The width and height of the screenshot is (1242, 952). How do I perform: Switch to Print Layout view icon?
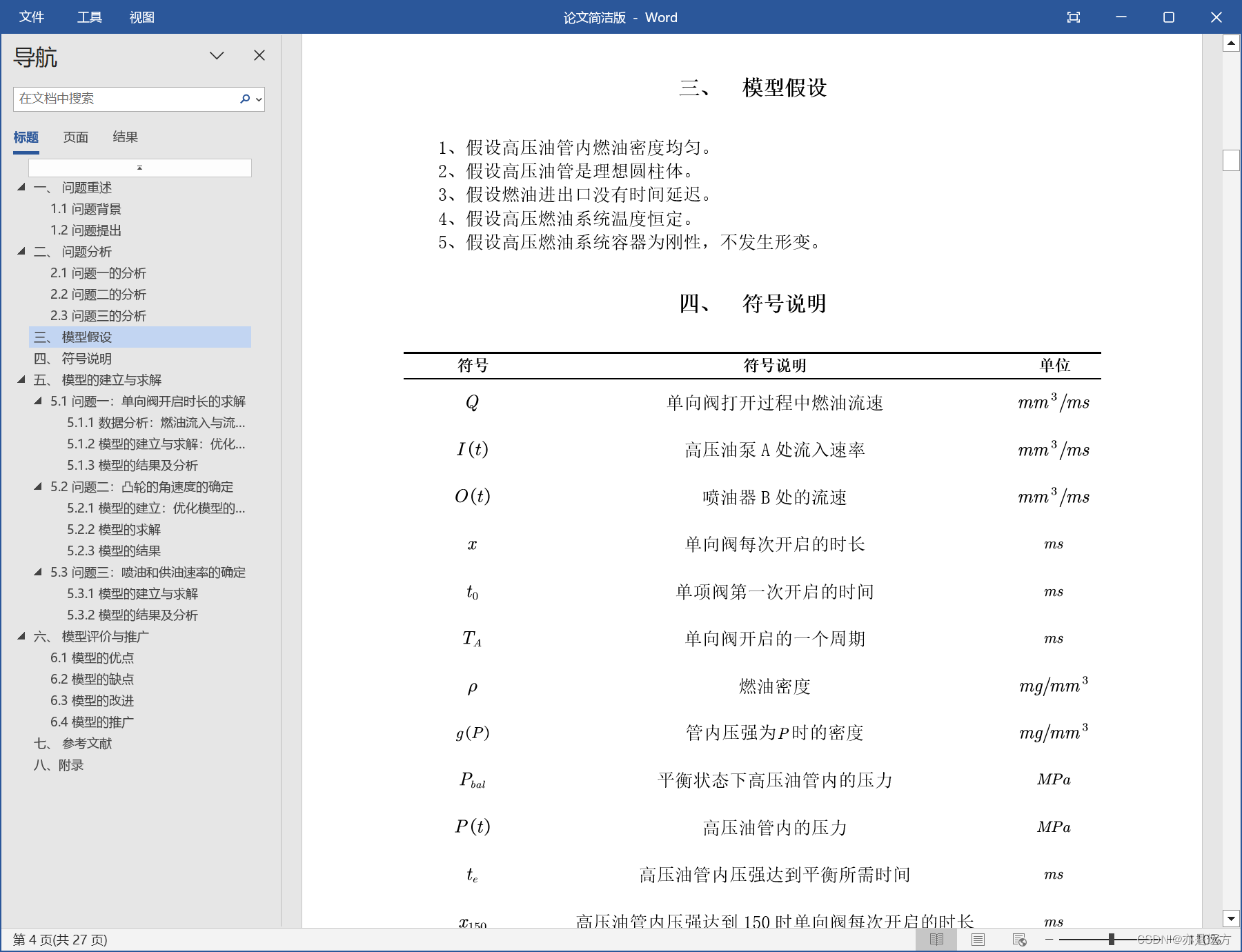(978, 940)
